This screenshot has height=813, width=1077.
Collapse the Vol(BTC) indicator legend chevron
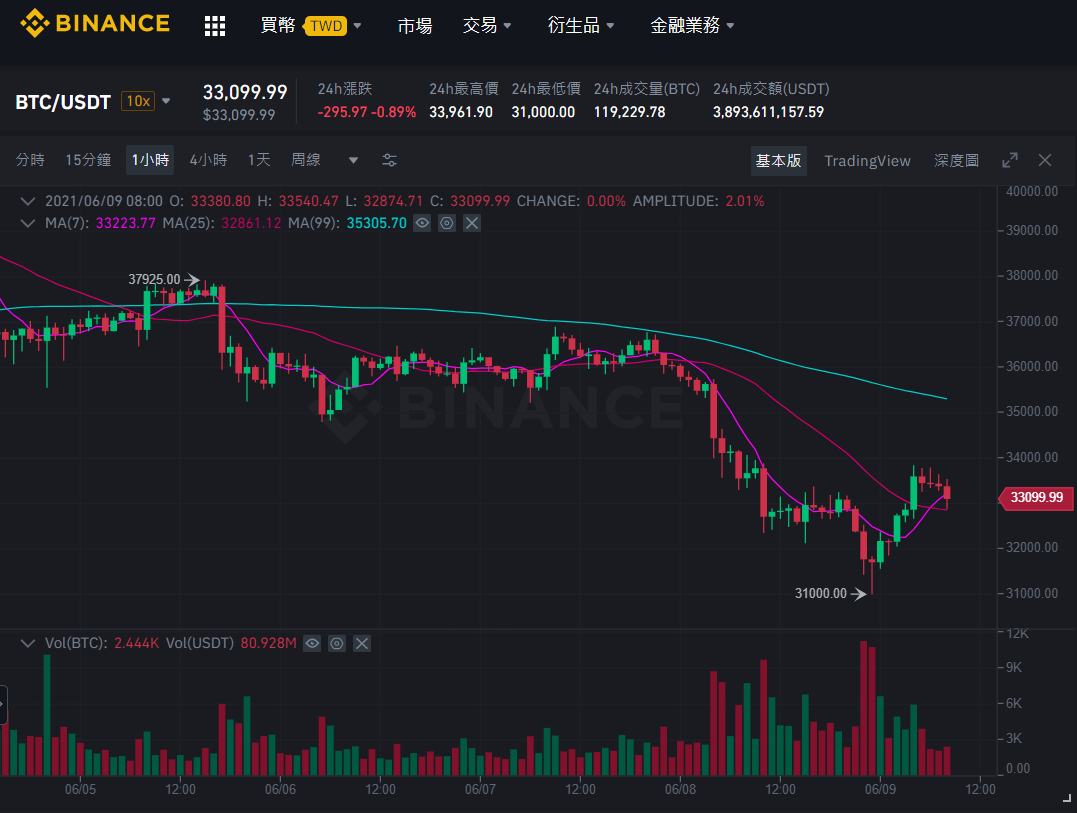pyautogui.click(x=27, y=643)
